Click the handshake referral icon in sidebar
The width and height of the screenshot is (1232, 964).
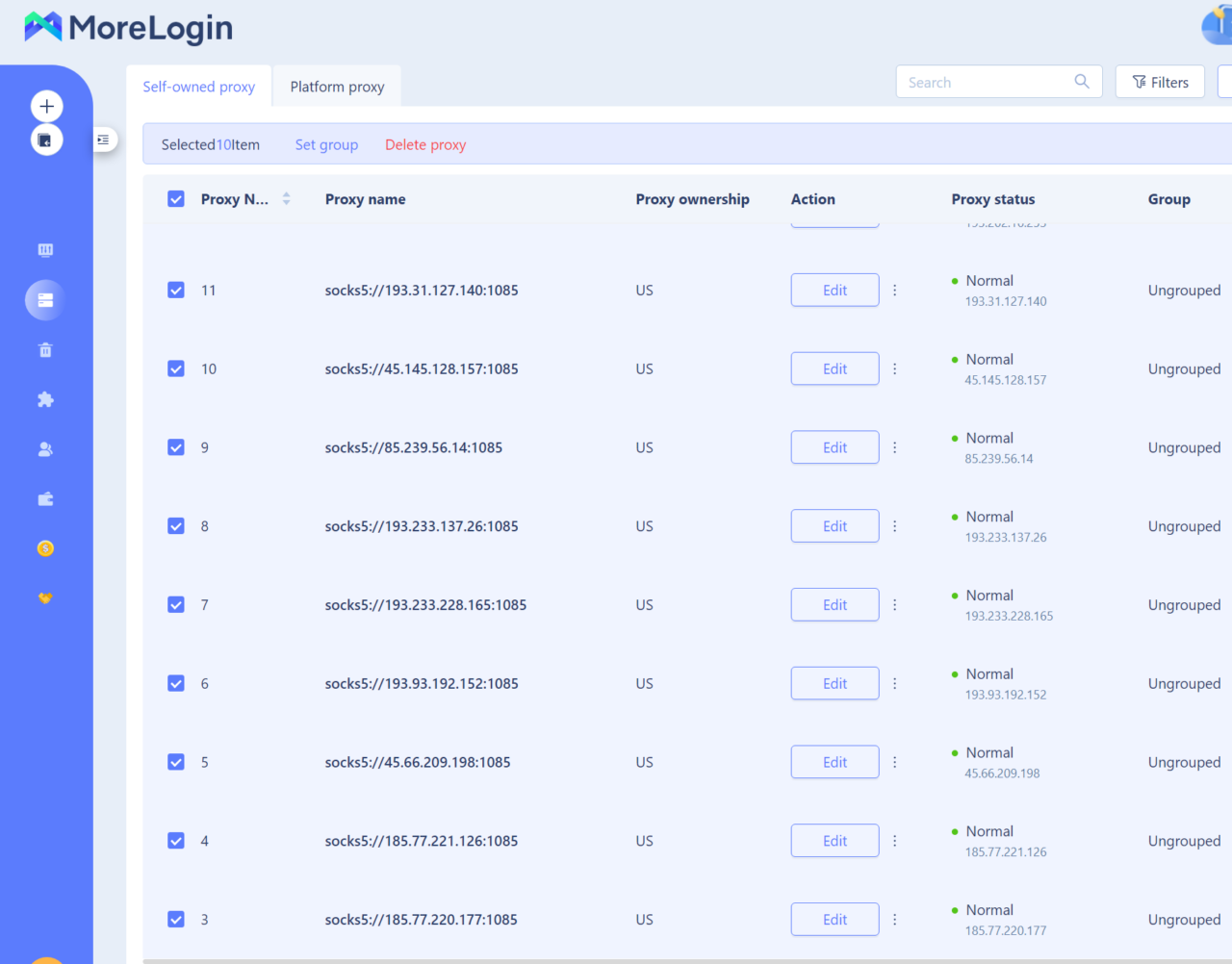tap(45, 598)
